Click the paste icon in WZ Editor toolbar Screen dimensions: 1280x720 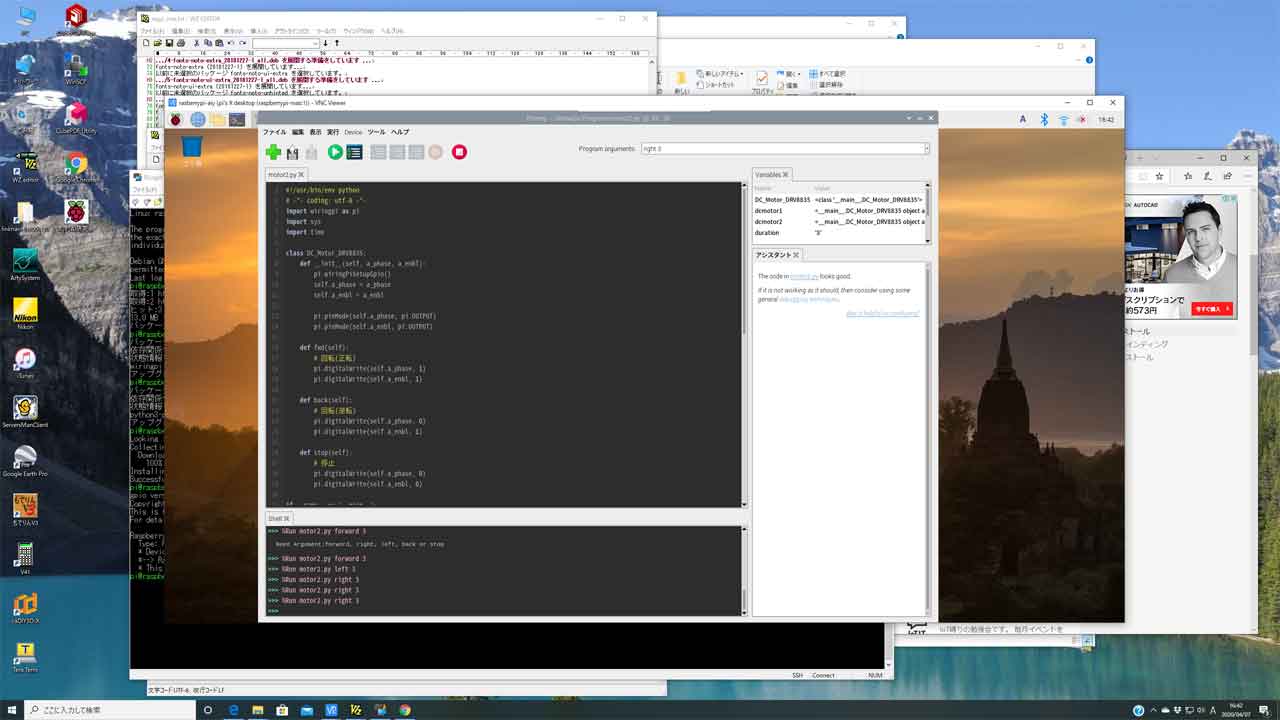click(218, 42)
